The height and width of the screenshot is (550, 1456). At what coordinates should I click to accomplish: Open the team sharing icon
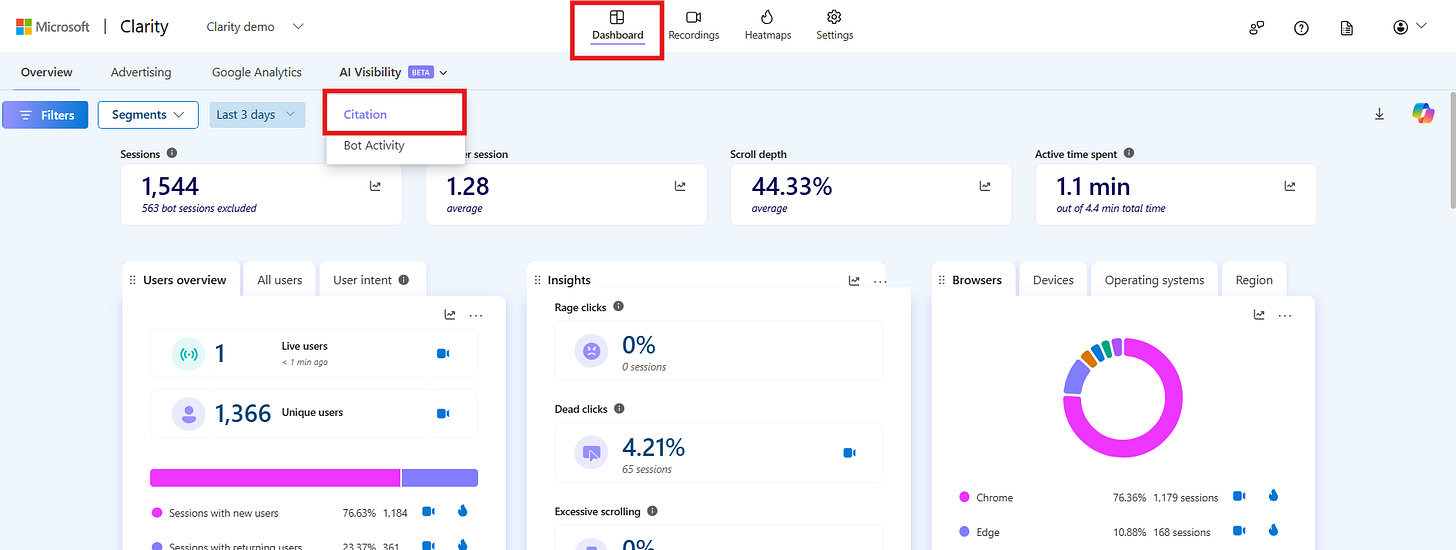coord(1257,28)
